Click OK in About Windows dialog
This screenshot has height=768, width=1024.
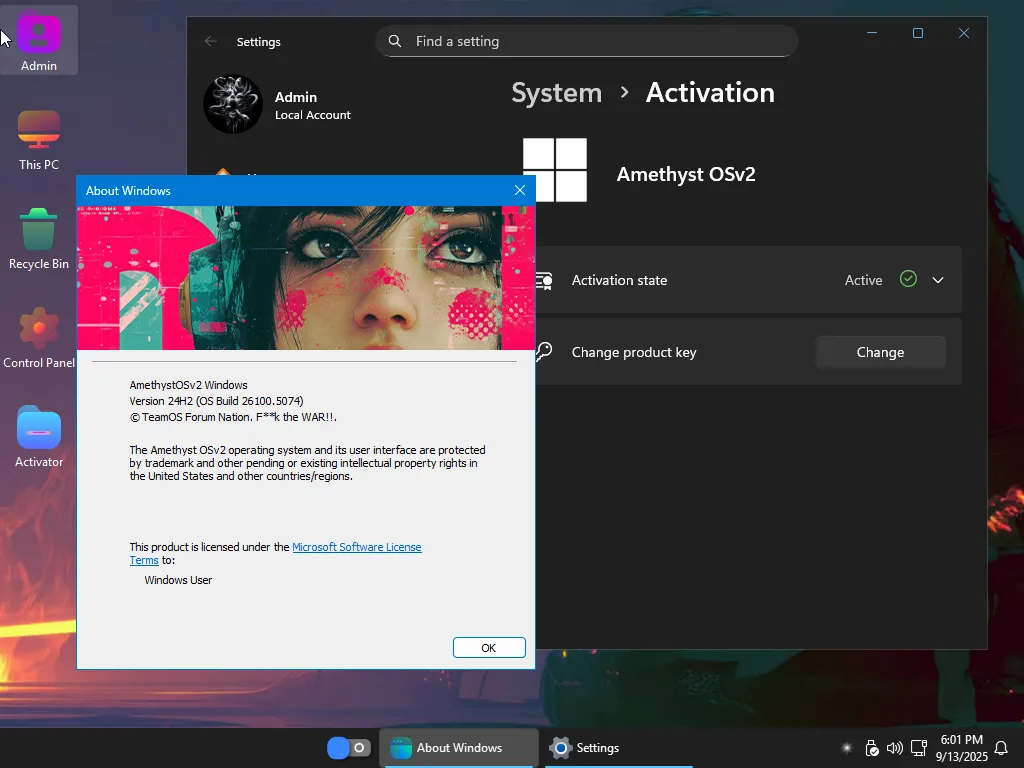tap(489, 647)
